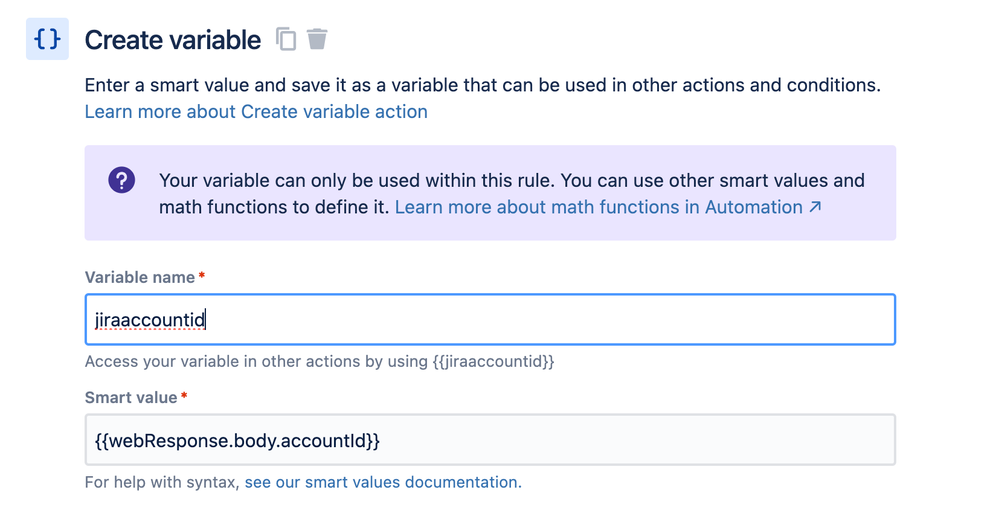
Task: Click the {{jiraaccountid}} usage hint text
Action: pyautogui.click(x=494, y=361)
